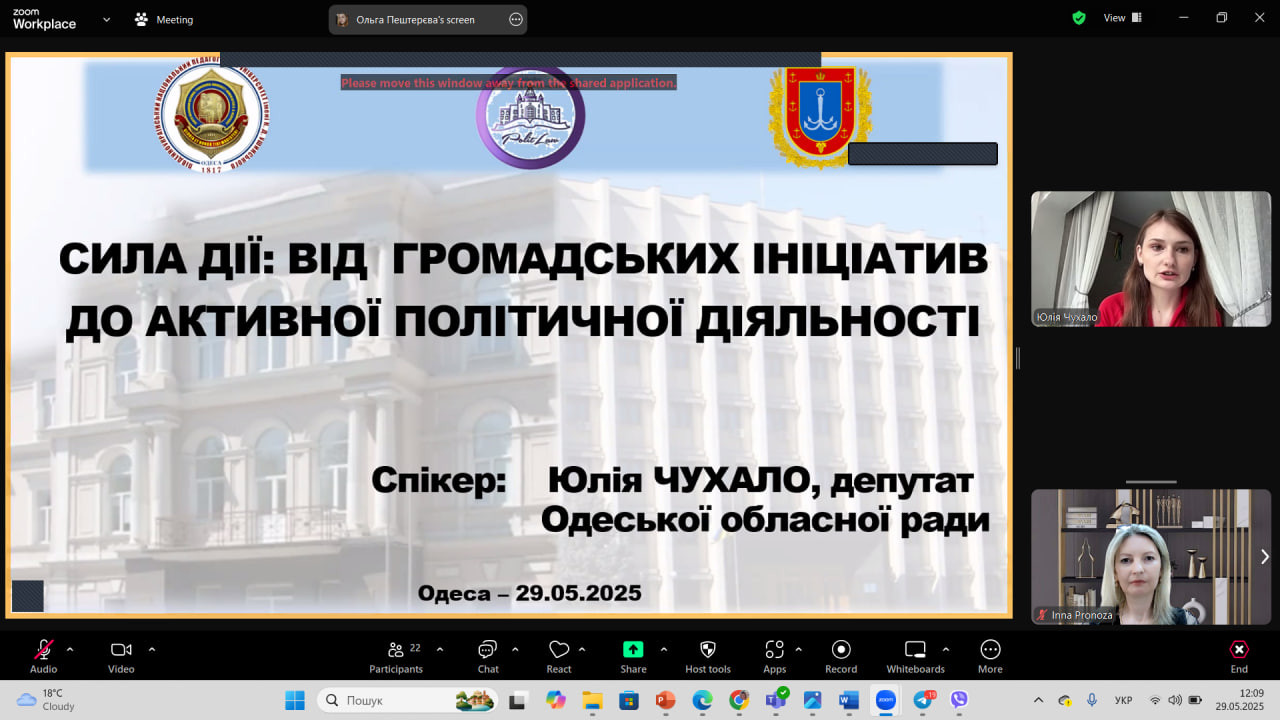The image size is (1280, 720).
Task: Click the Zoom icon on the taskbar
Action: coord(885,700)
